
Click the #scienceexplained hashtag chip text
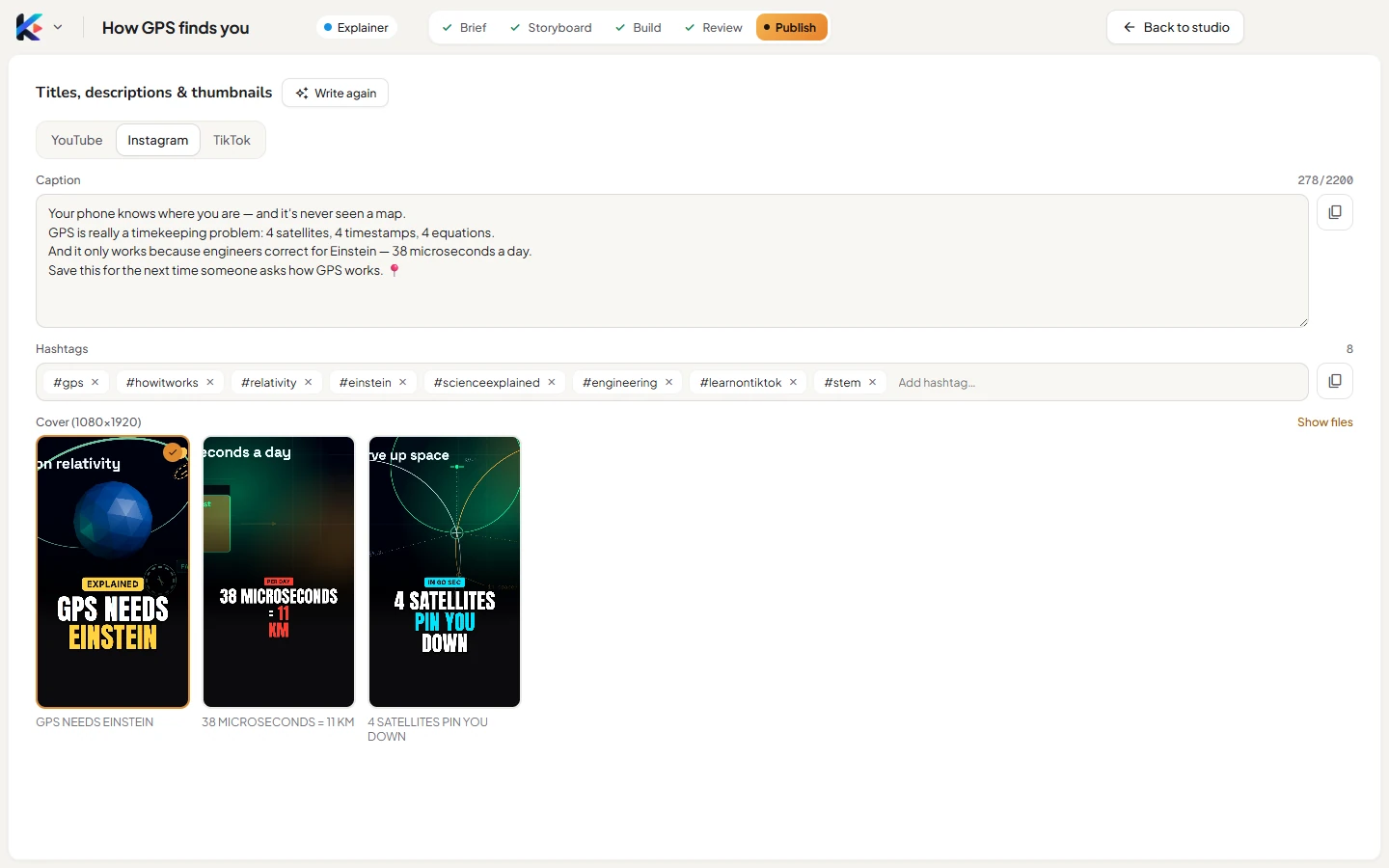coord(487,382)
